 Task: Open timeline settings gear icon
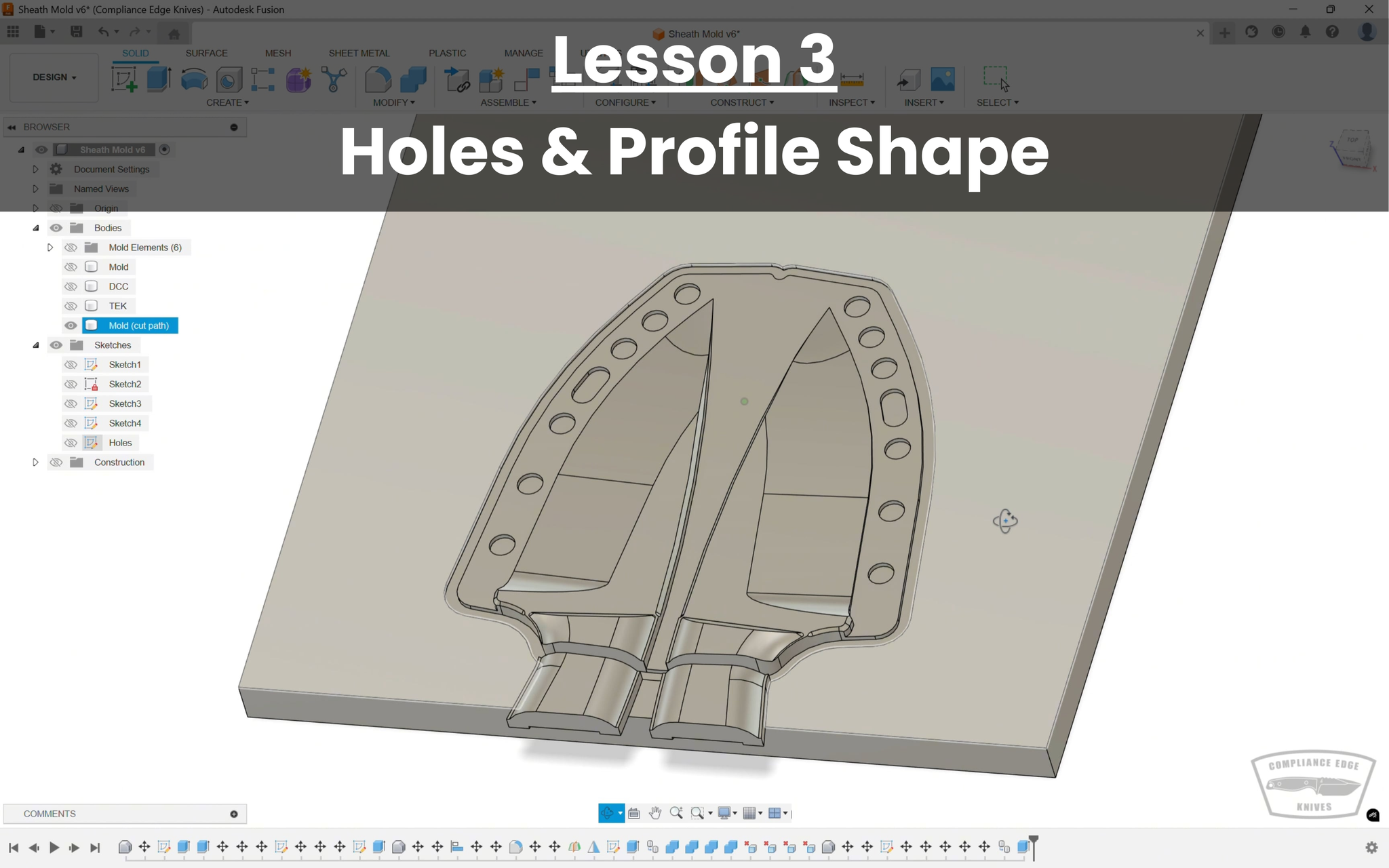(x=1371, y=848)
